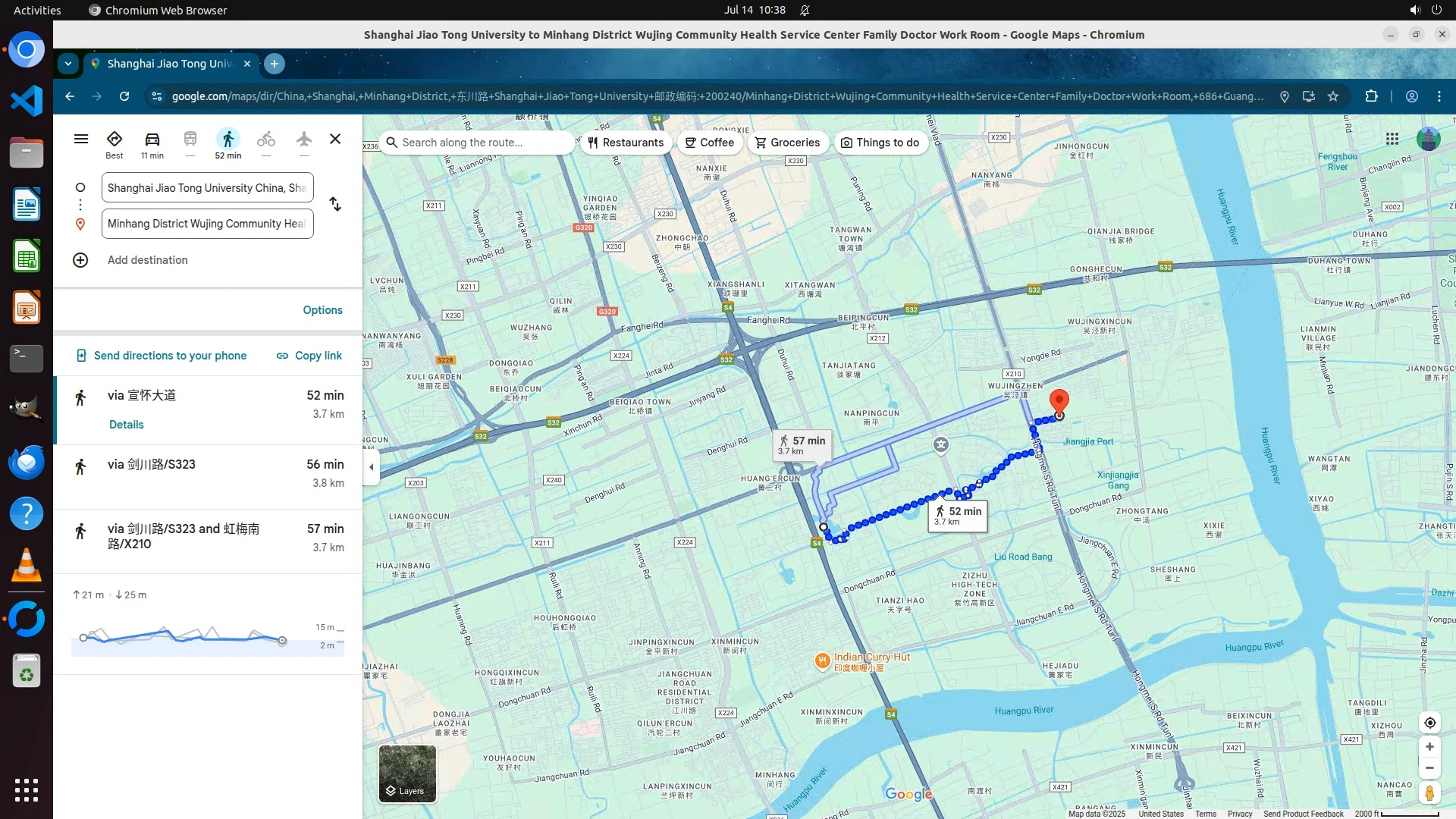The image size is (1456, 819).
Task: Collapse the directions side panel
Action: pos(371,467)
